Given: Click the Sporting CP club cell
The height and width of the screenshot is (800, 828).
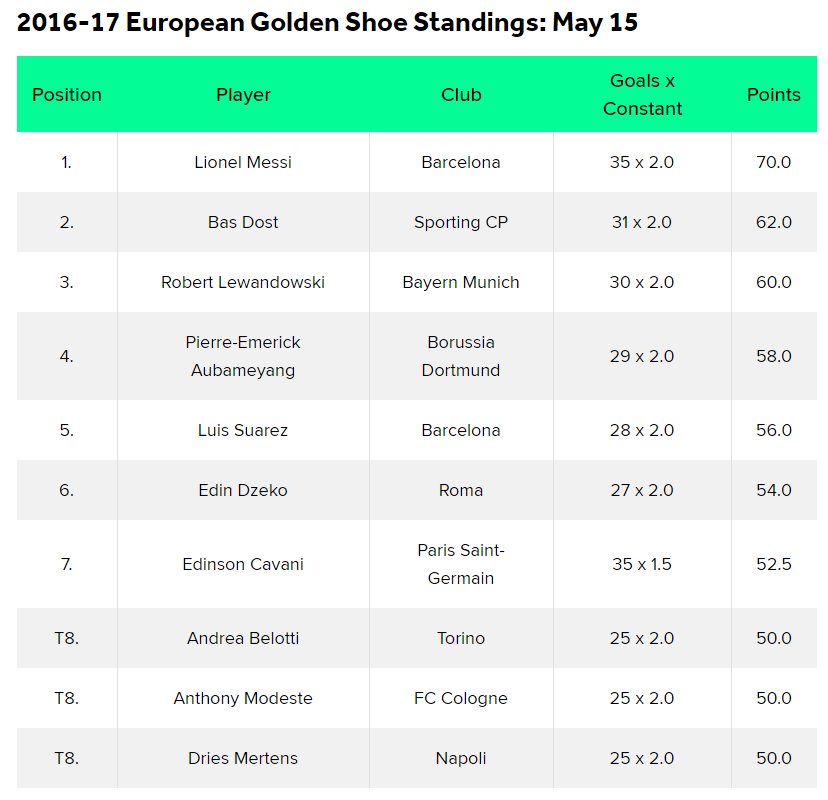Looking at the screenshot, I should point(461,222).
